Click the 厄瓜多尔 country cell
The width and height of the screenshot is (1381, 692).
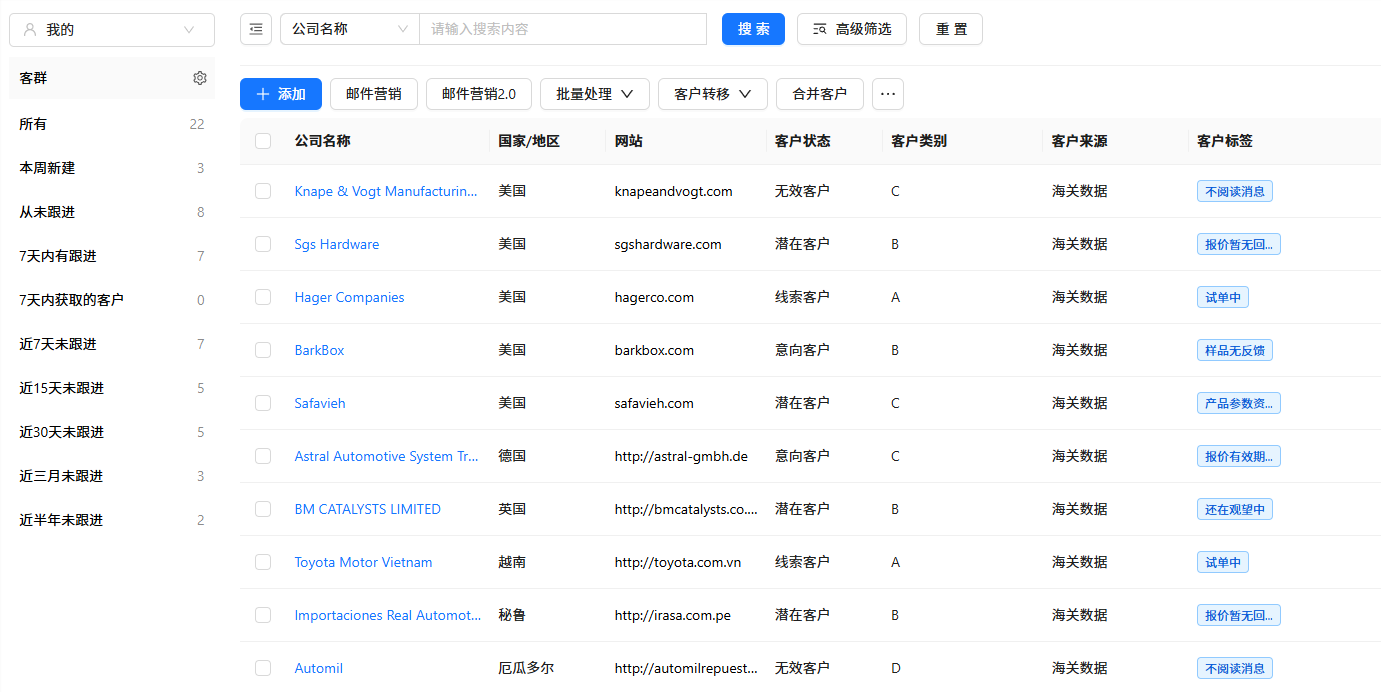pos(526,668)
